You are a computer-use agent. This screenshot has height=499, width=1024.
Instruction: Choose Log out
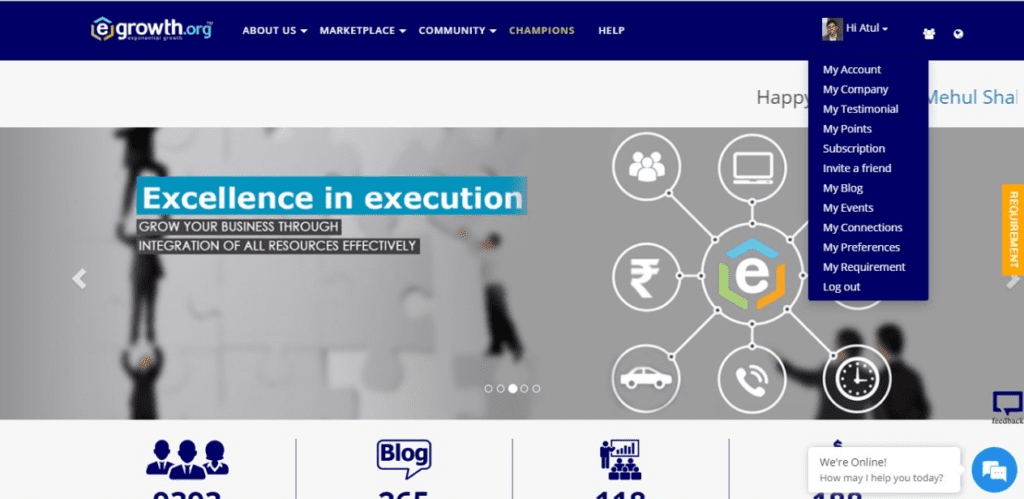click(x=841, y=287)
